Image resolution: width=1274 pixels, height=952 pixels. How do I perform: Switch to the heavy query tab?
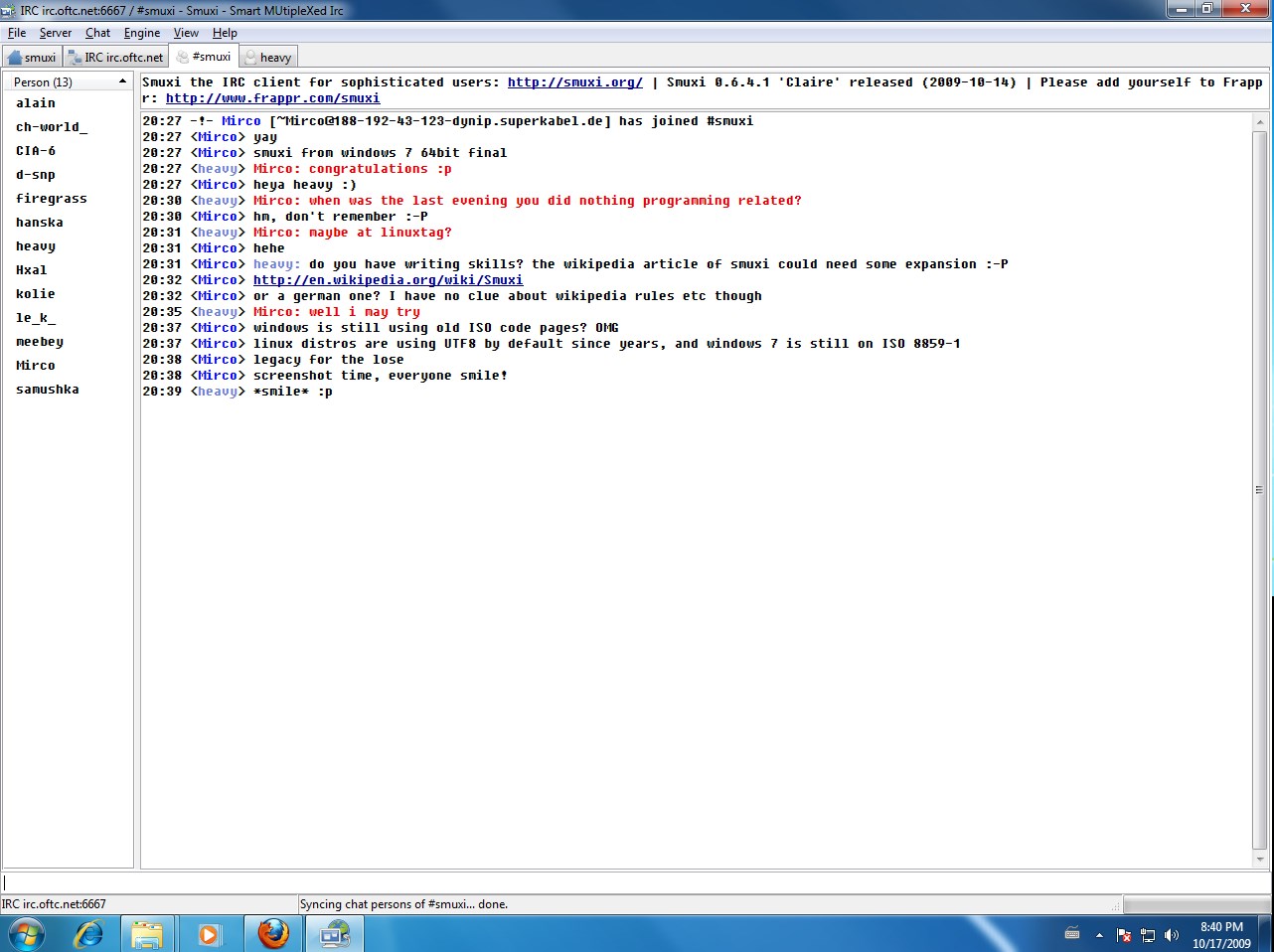(x=268, y=57)
